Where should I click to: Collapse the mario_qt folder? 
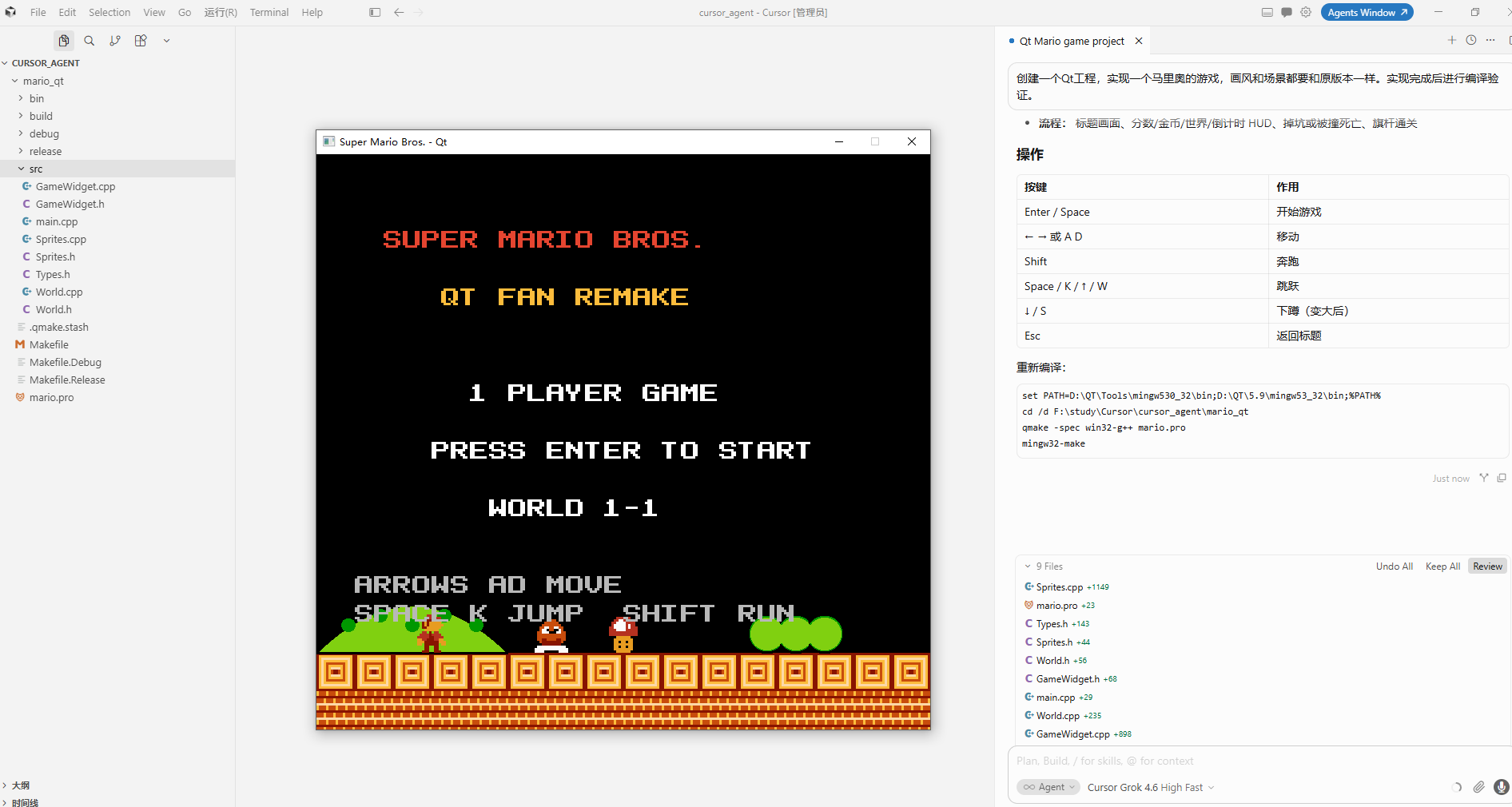click(15, 81)
